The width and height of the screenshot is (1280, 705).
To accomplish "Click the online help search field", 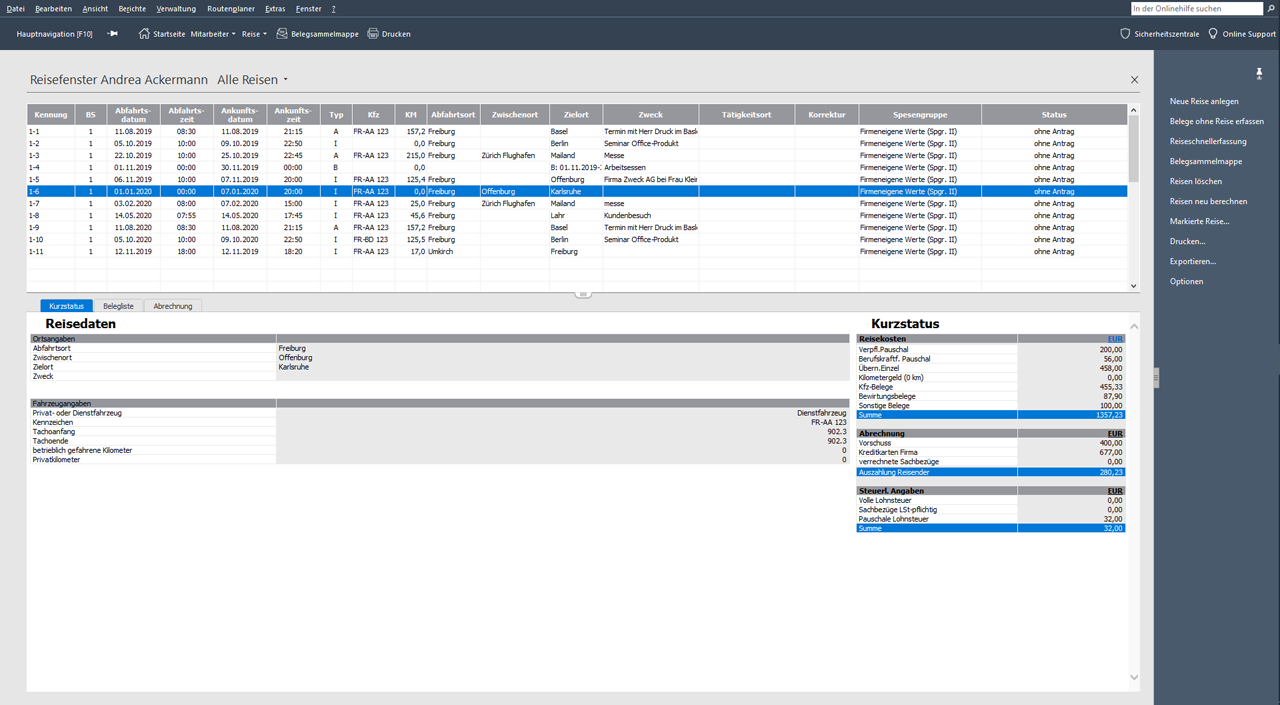I will point(1195,9).
